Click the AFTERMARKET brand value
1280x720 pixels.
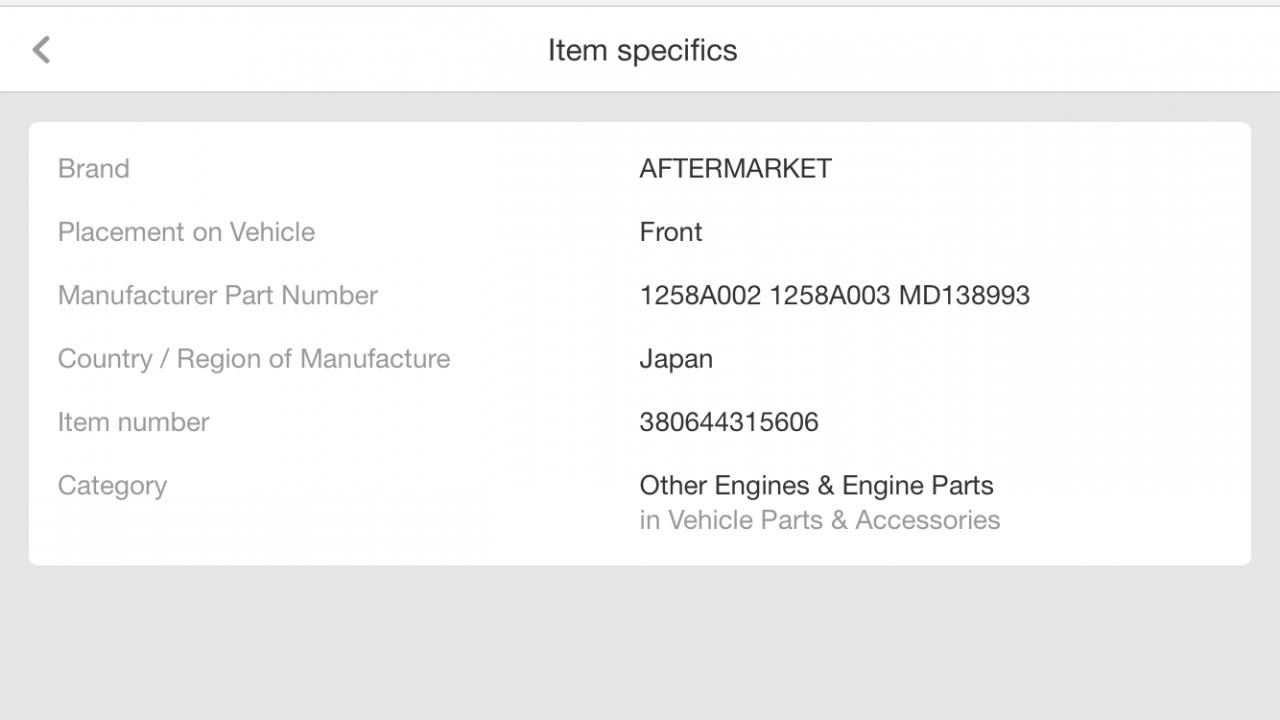(x=735, y=168)
